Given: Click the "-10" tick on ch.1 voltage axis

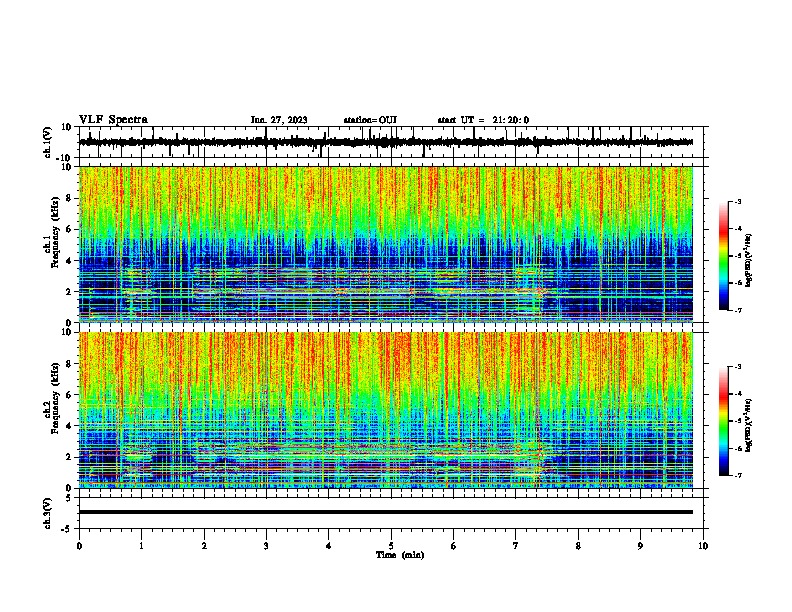Looking at the screenshot, I should click(65, 158).
